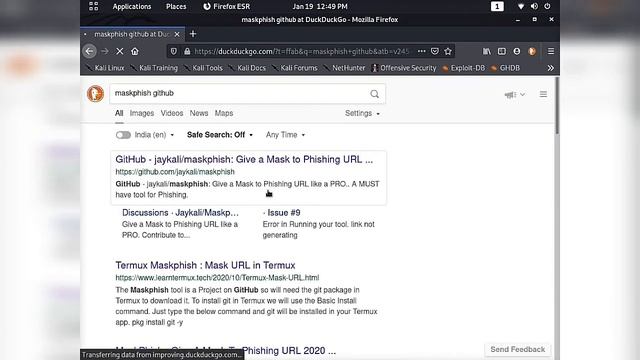Show more bookmarks with chevron
This screenshot has height=360, width=640.
pyautogui.click(x=551, y=68)
